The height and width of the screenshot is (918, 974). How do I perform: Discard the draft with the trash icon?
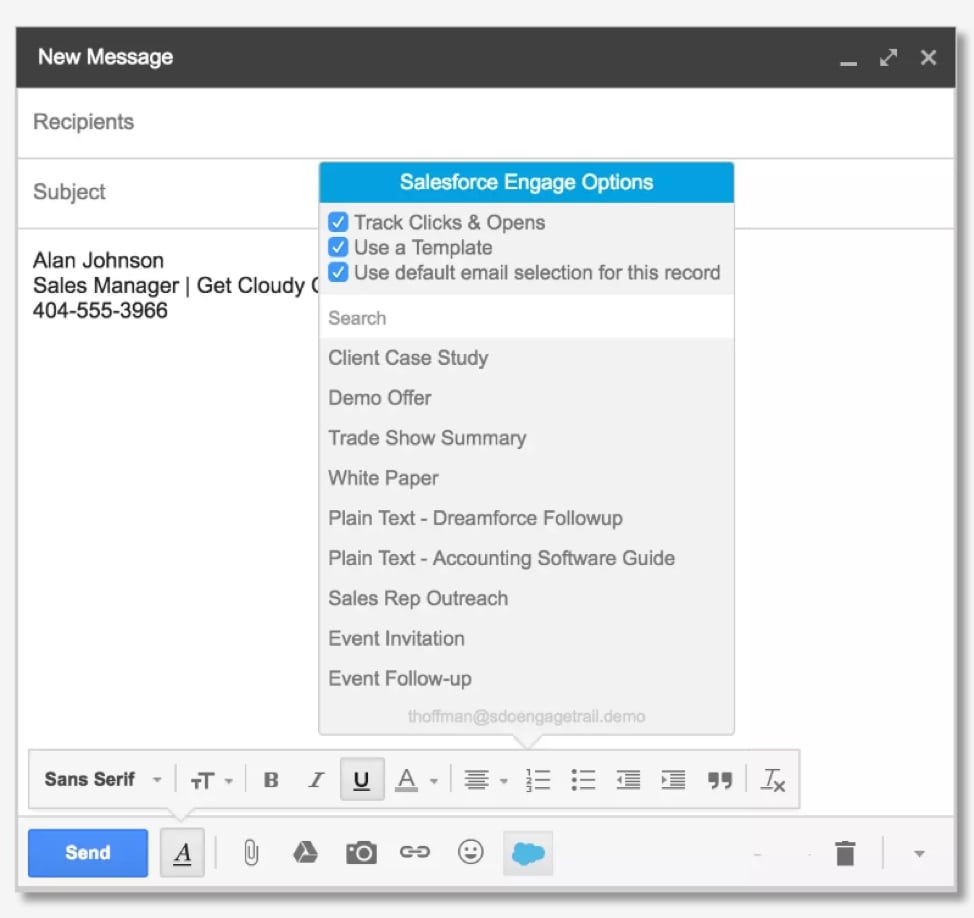point(845,853)
